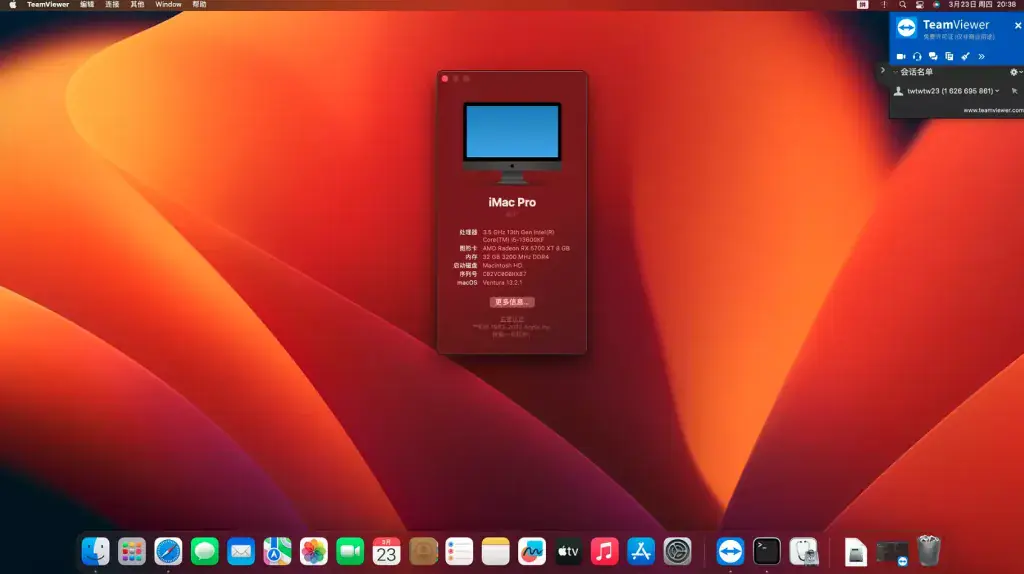The height and width of the screenshot is (574, 1024).
Task: Click TeamViewer icon in the Dock
Action: [730, 551]
